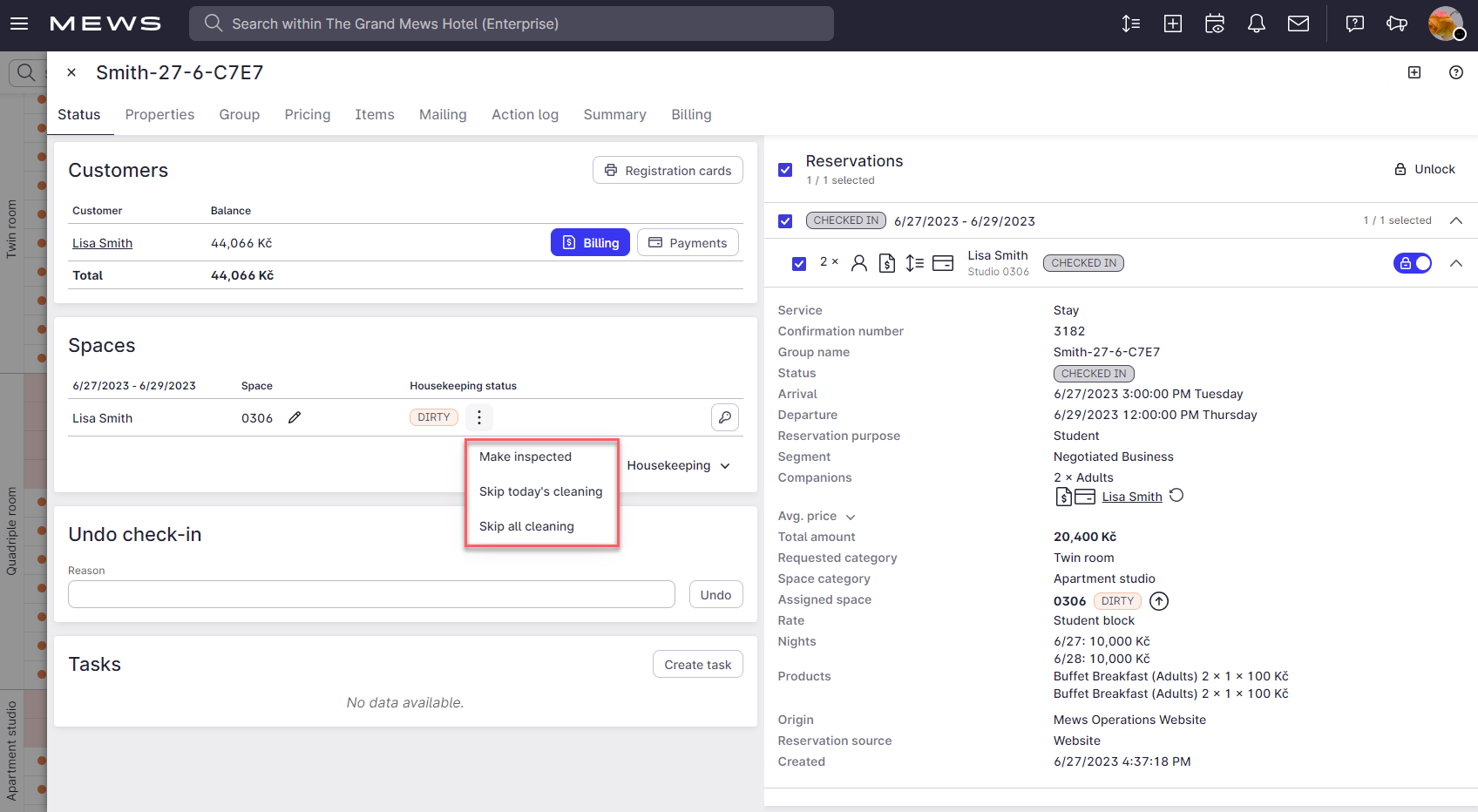Open the hamburger main menu
This screenshot has height=812, width=1478.
(19, 24)
